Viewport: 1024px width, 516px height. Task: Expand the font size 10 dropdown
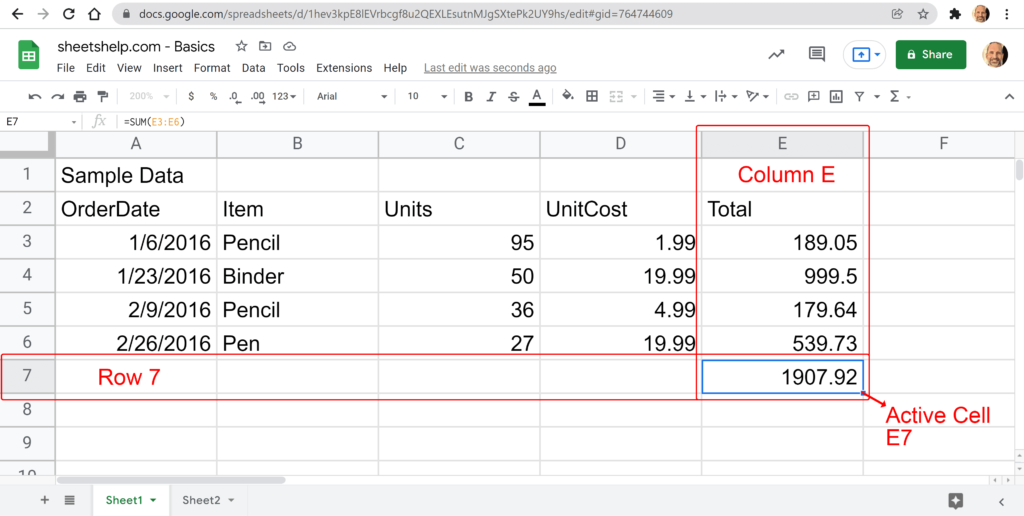point(424,97)
